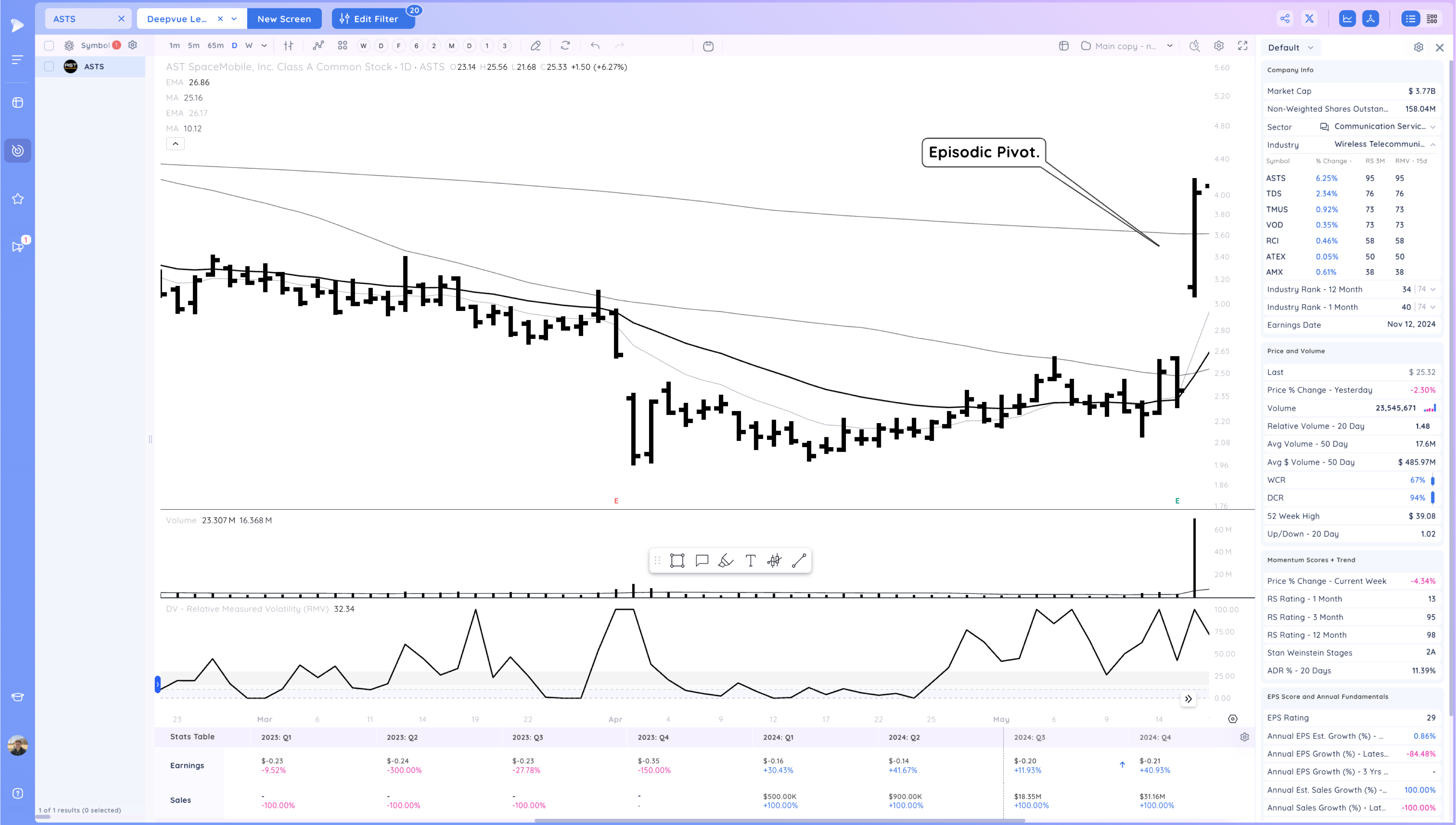Open the share icon in the top bar
Image resolution: width=1456 pixels, height=825 pixels.
click(1285, 19)
